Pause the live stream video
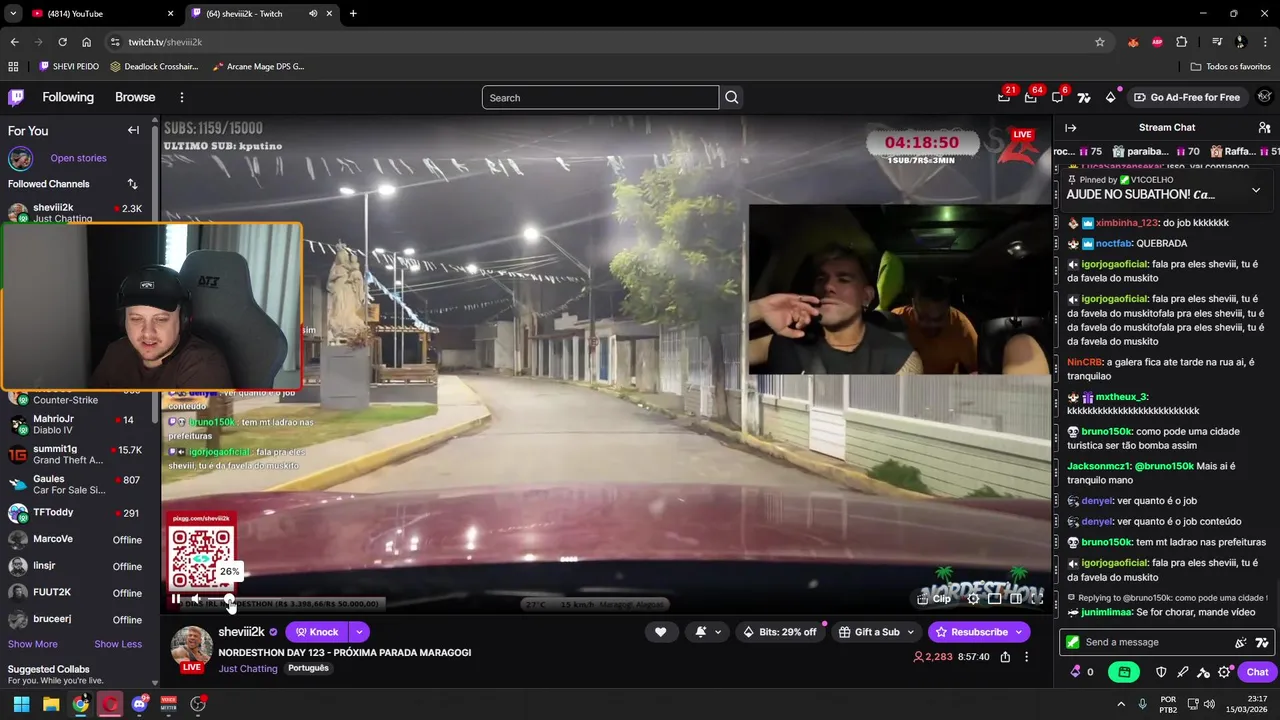The image size is (1280, 720). coord(176,599)
